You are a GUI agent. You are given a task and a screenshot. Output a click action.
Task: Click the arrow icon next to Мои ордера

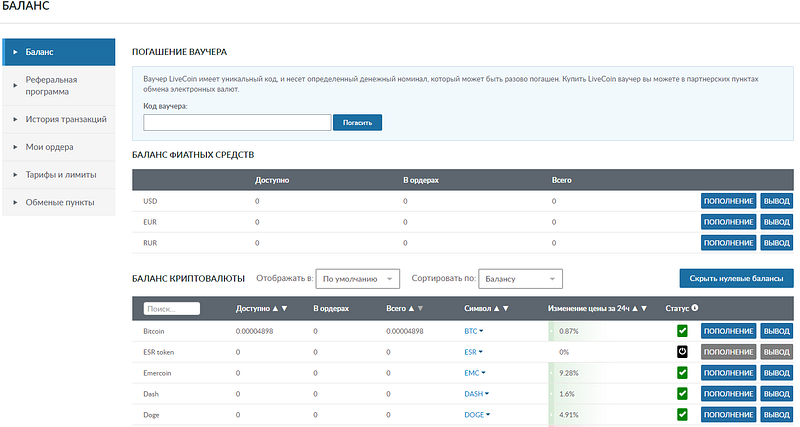click(15, 147)
